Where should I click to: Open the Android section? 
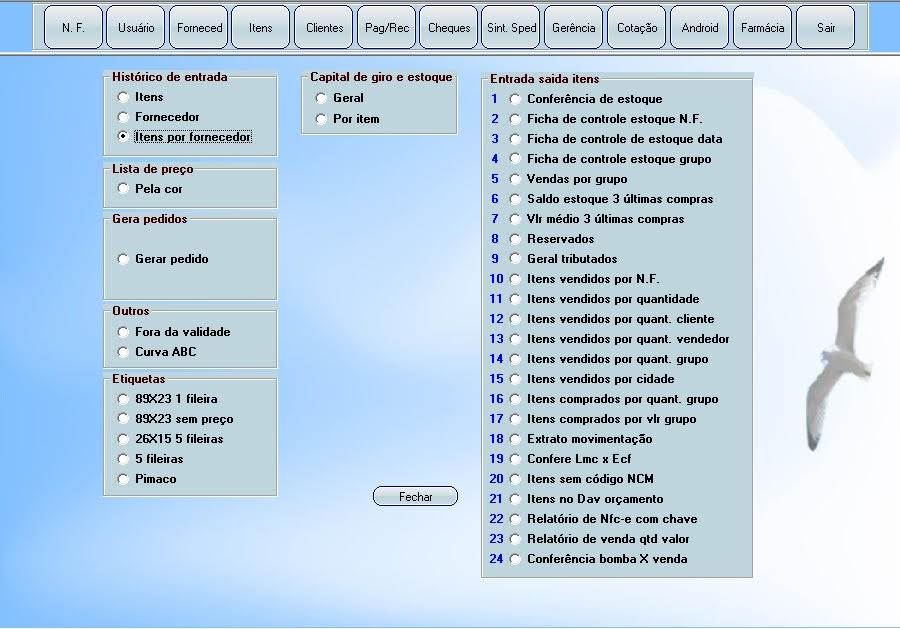click(700, 28)
